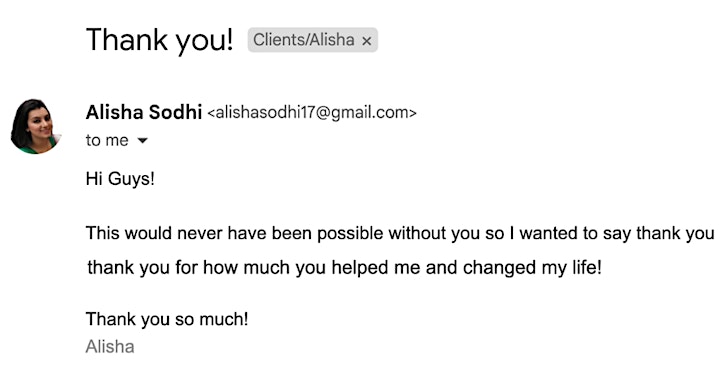720x378 pixels.
Task: Expand recipient details arrow beside 'to me'
Action: [143, 141]
